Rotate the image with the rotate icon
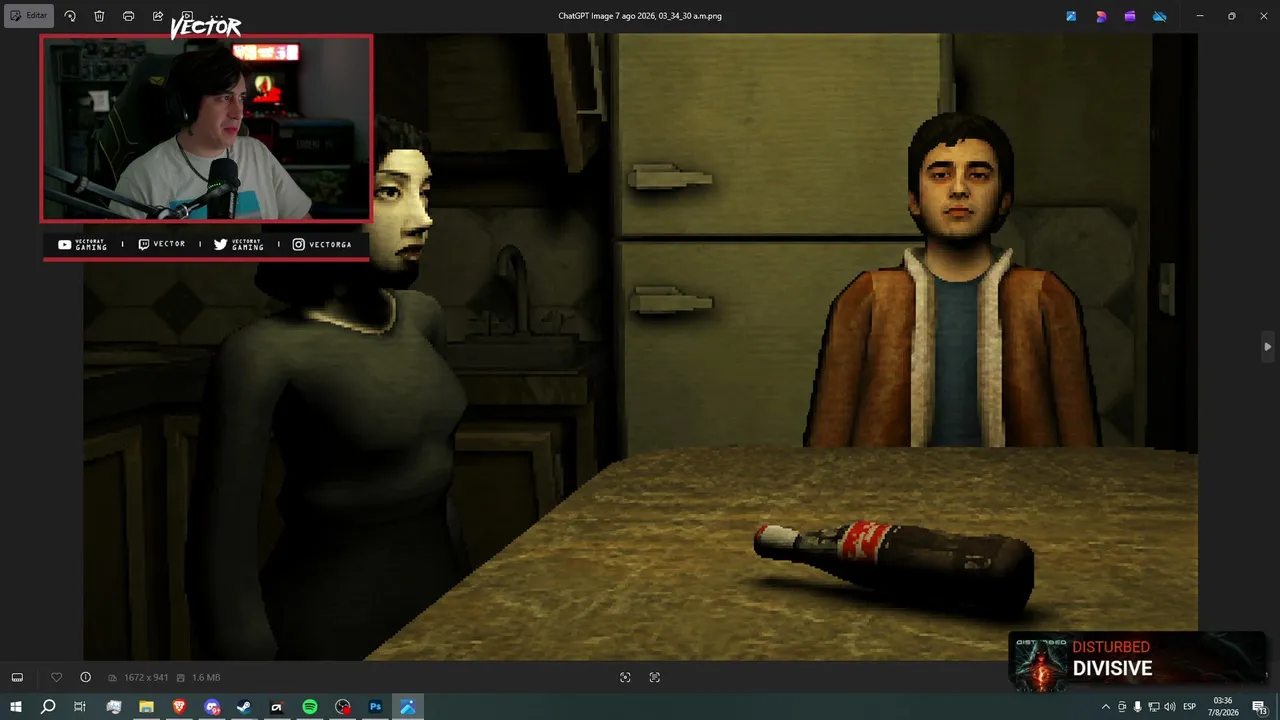The image size is (1280, 720). point(70,16)
